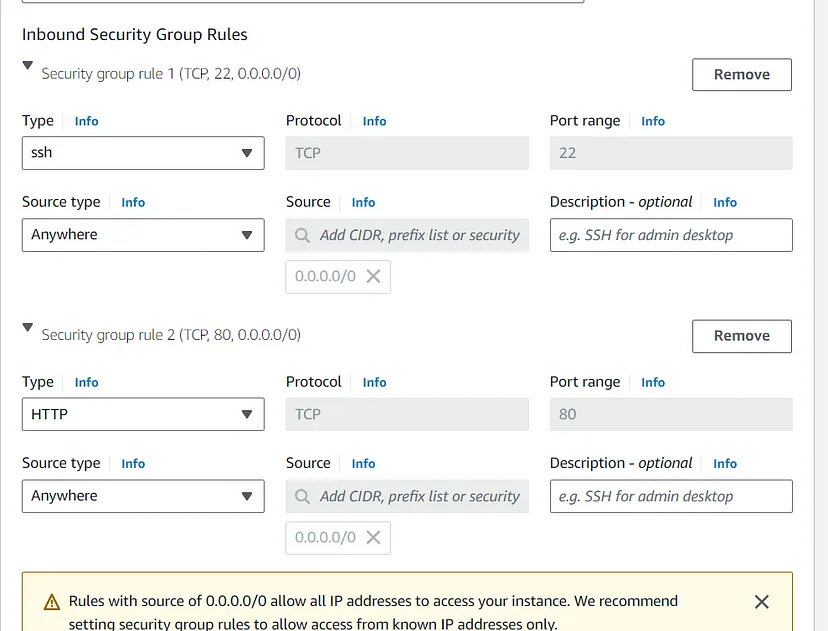828x631 pixels.
Task: Open rule 2 Source type Anywhere dropdown
Action: 143,496
